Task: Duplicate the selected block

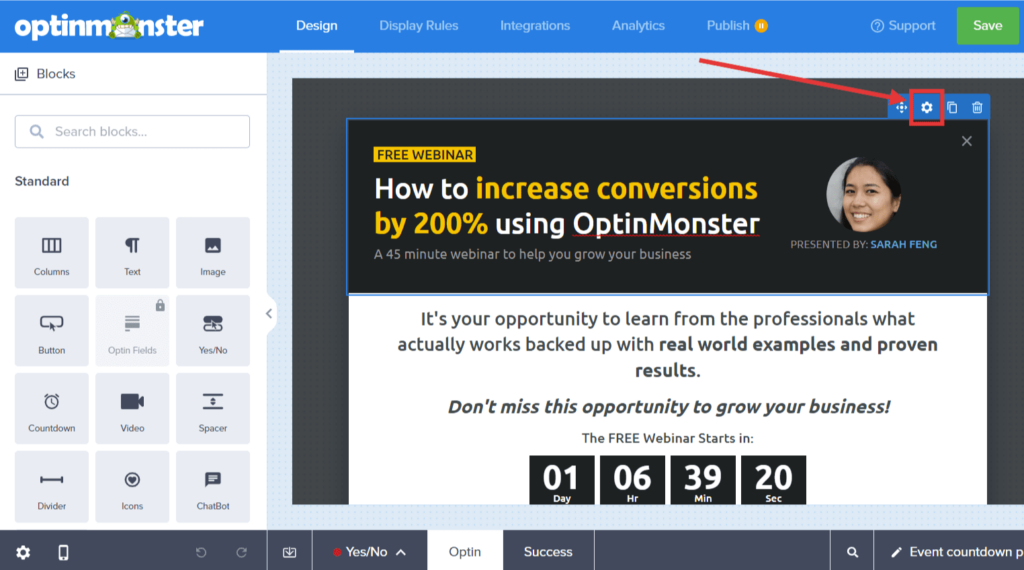Action: 952,108
